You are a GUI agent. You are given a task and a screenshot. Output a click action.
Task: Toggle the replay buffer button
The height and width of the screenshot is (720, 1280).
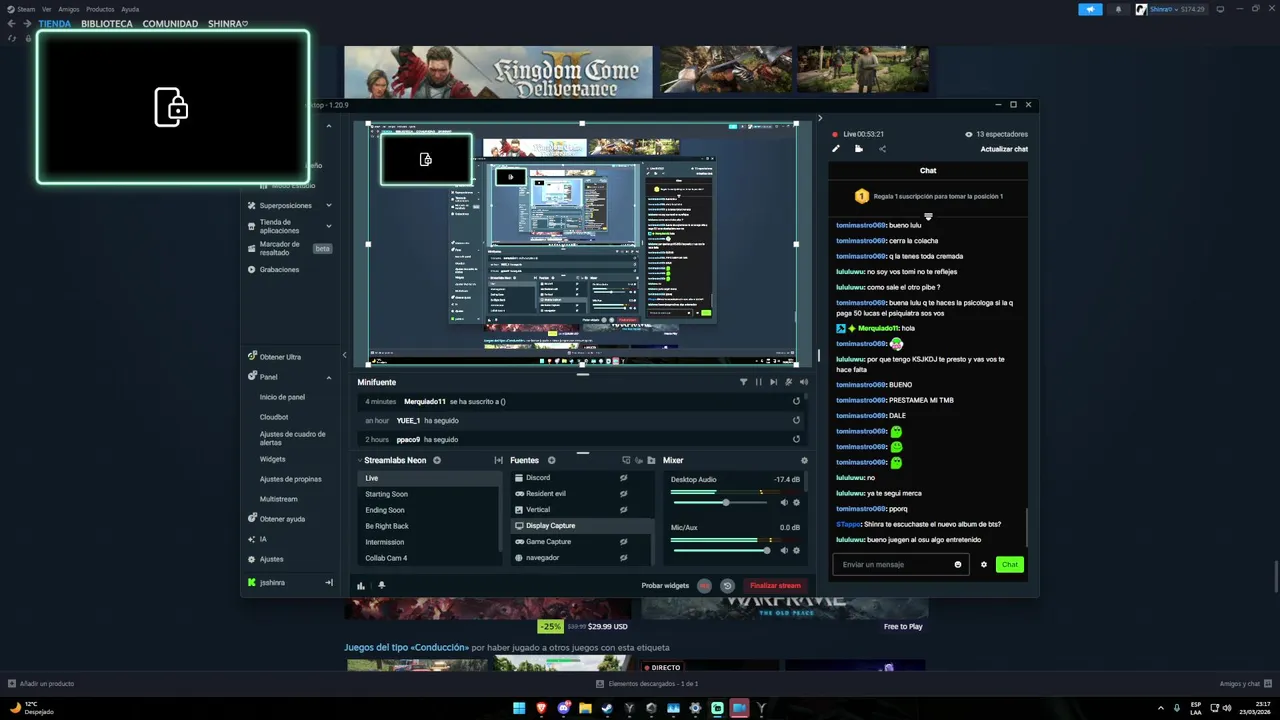pos(727,586)
